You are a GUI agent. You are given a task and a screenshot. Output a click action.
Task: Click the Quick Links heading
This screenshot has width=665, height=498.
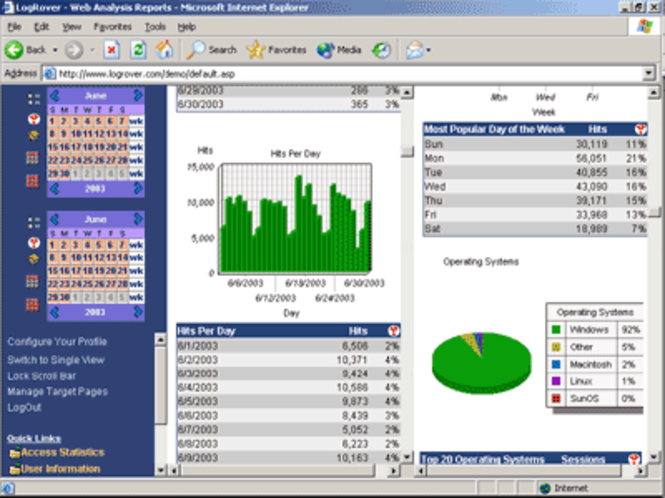click(34, 439)
